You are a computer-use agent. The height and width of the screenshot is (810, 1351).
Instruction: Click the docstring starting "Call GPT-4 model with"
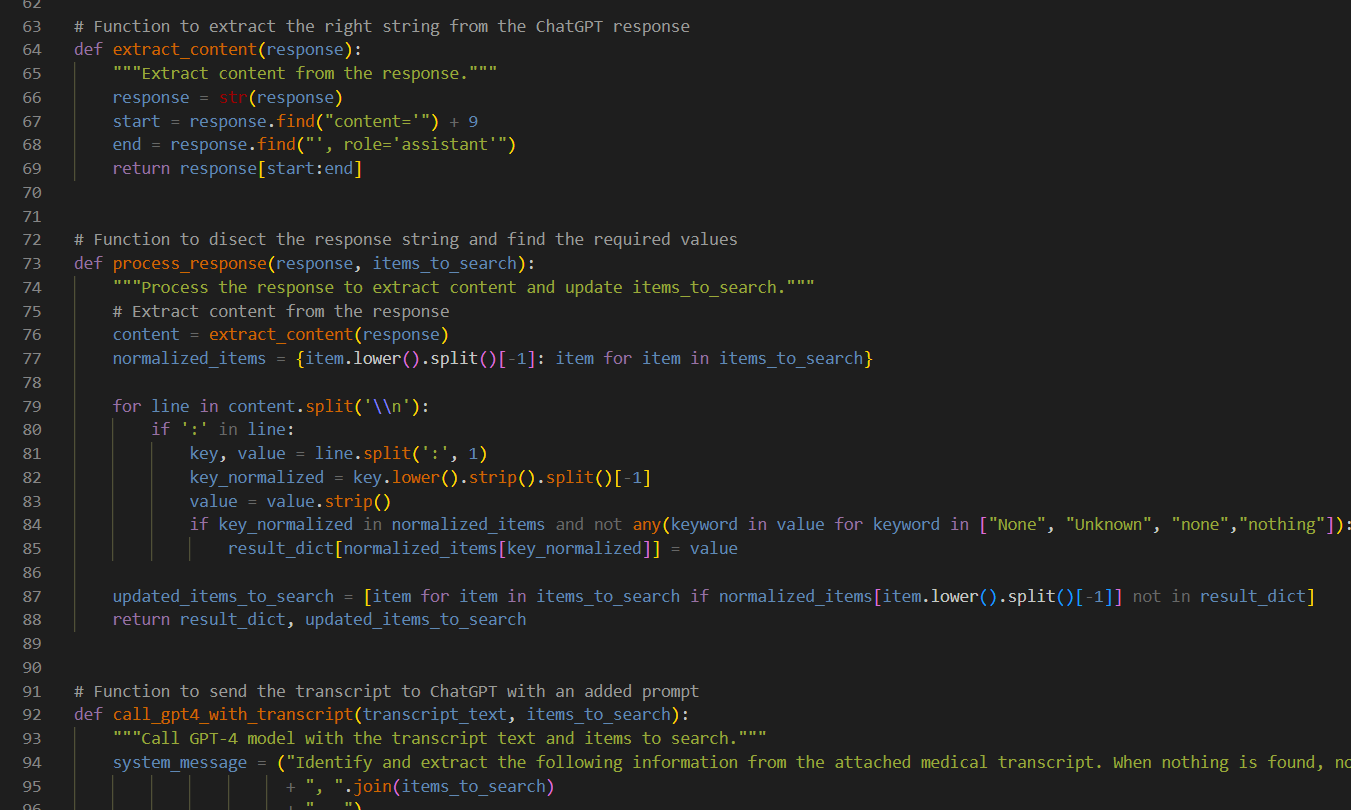click(x=439, y=739)
